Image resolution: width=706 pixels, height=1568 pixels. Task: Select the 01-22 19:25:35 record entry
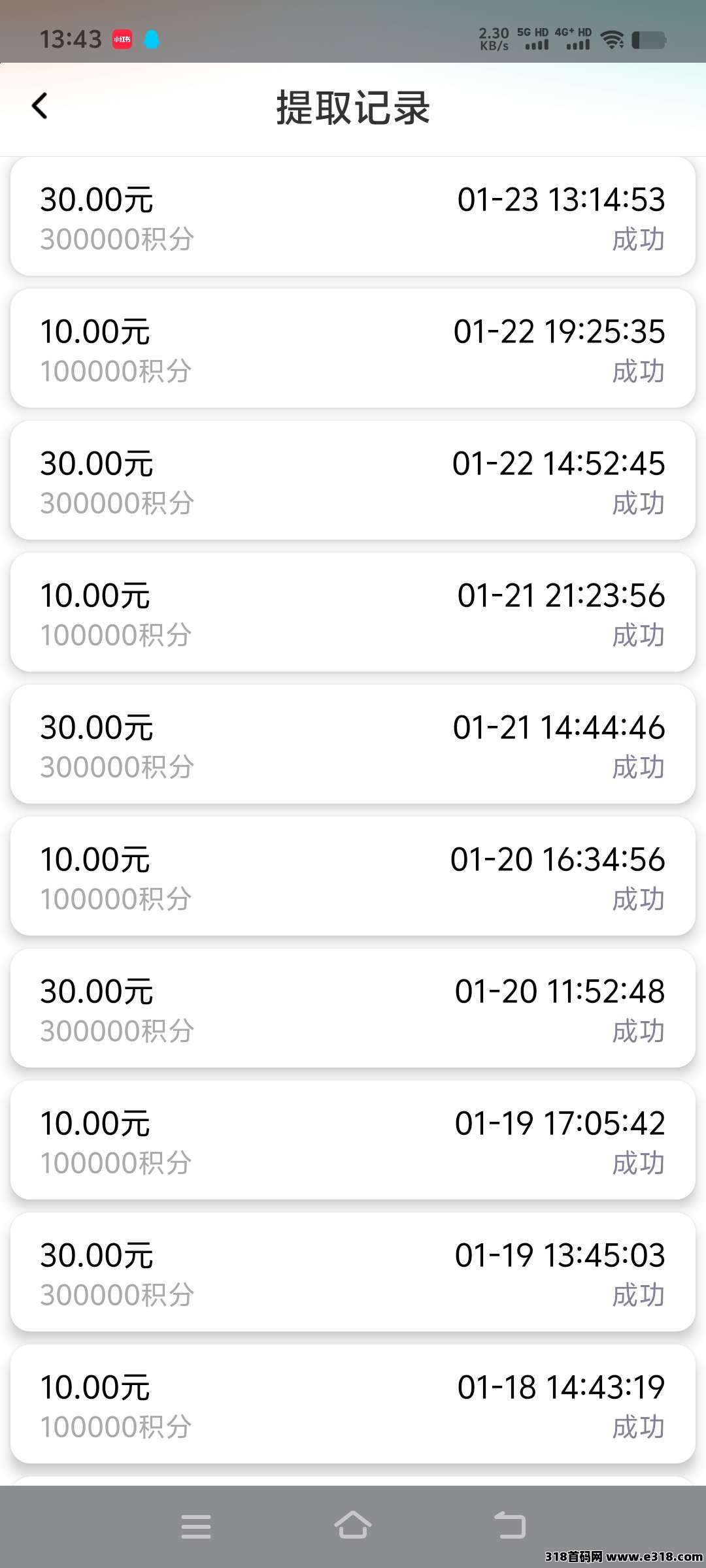click(353, 348)
